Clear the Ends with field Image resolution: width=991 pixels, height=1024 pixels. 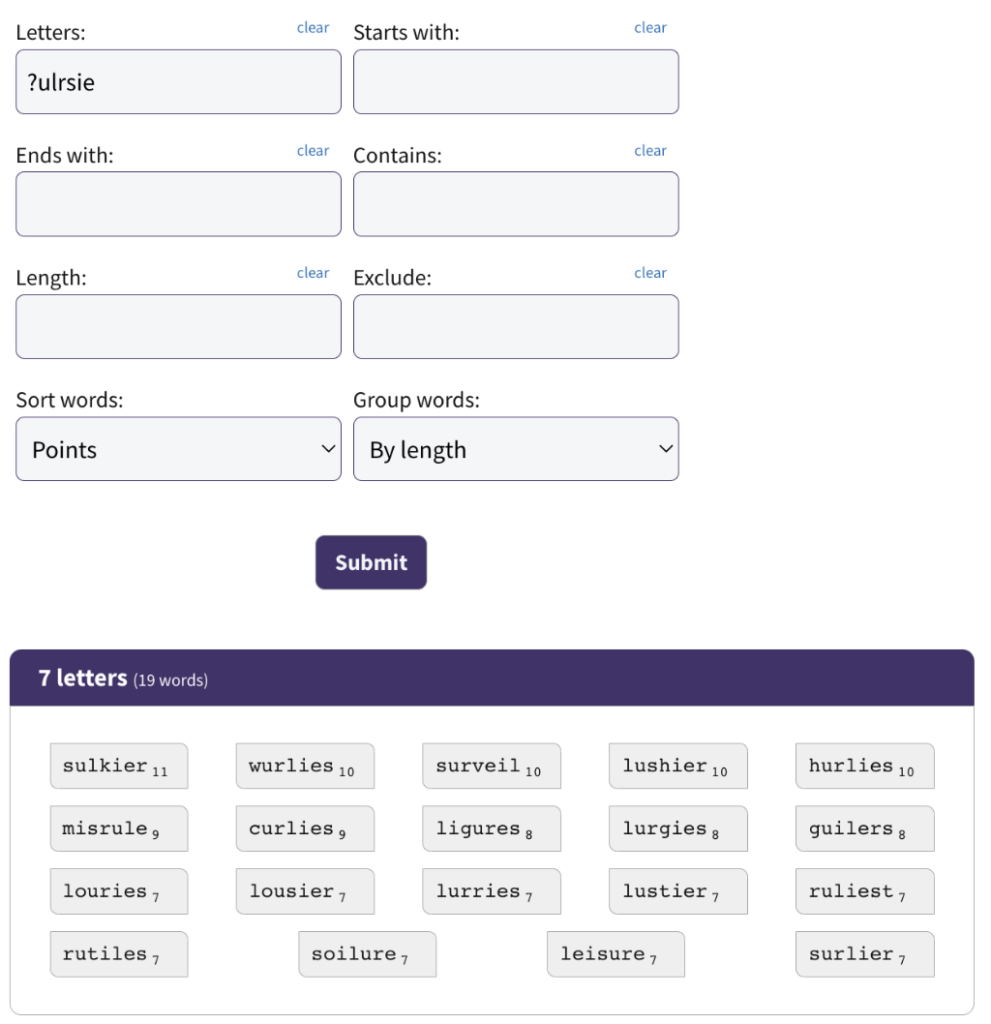pos(313,150)
